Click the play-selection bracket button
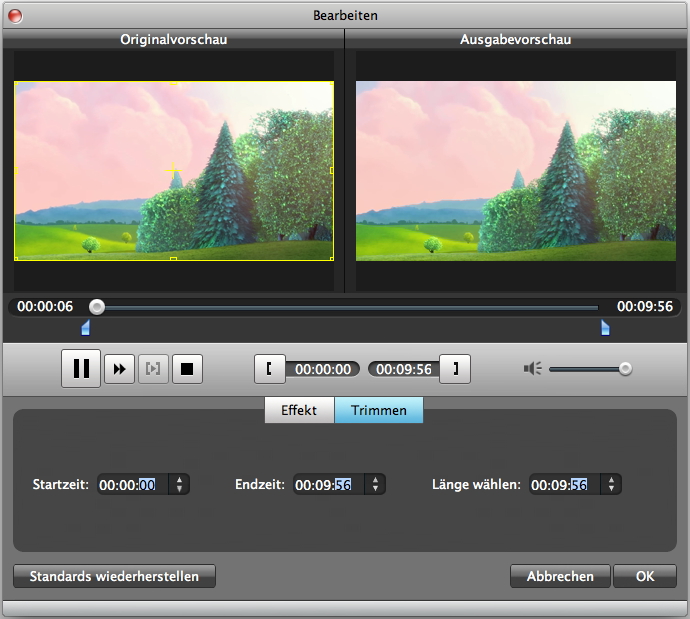 click(x=153, y=369)
